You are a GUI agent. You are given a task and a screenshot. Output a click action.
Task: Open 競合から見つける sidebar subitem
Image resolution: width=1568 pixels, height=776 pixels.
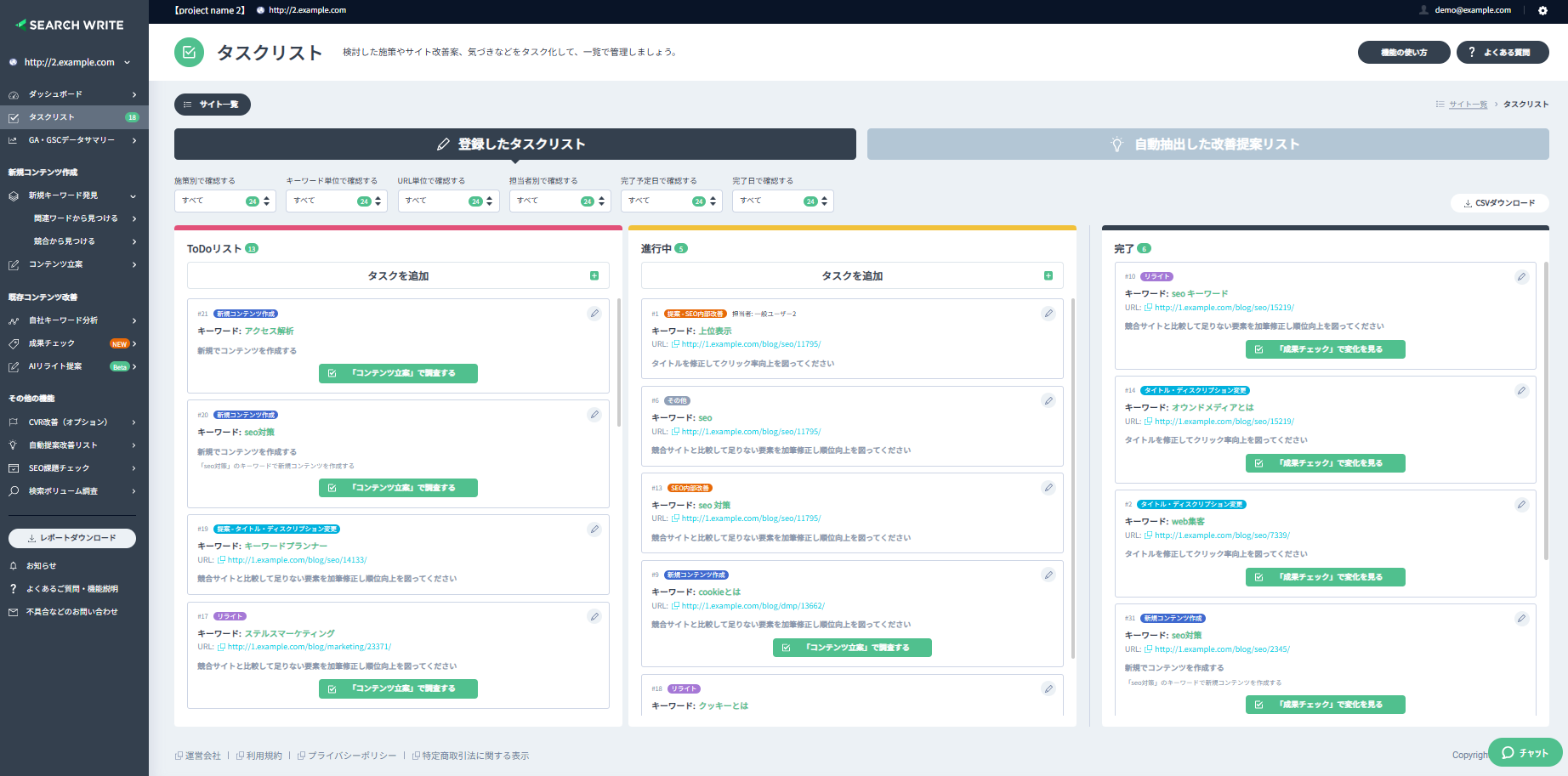(x=74, y=241)
